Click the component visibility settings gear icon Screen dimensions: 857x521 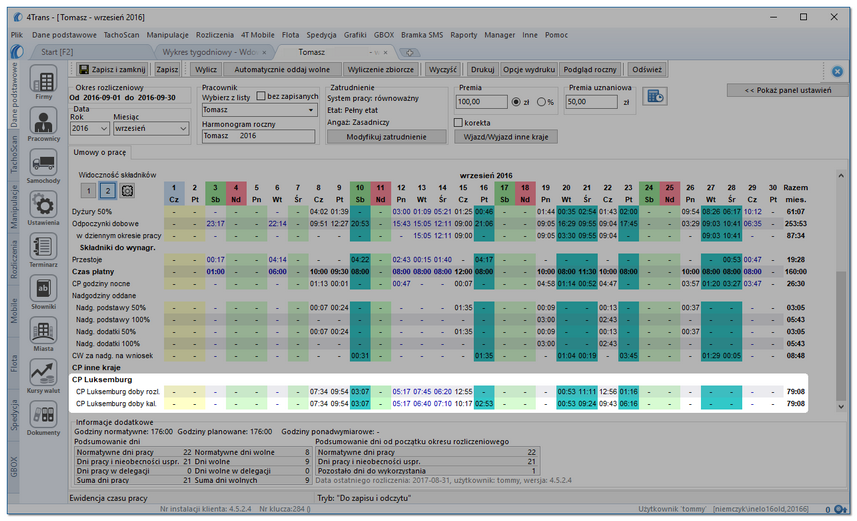[127, 190]
